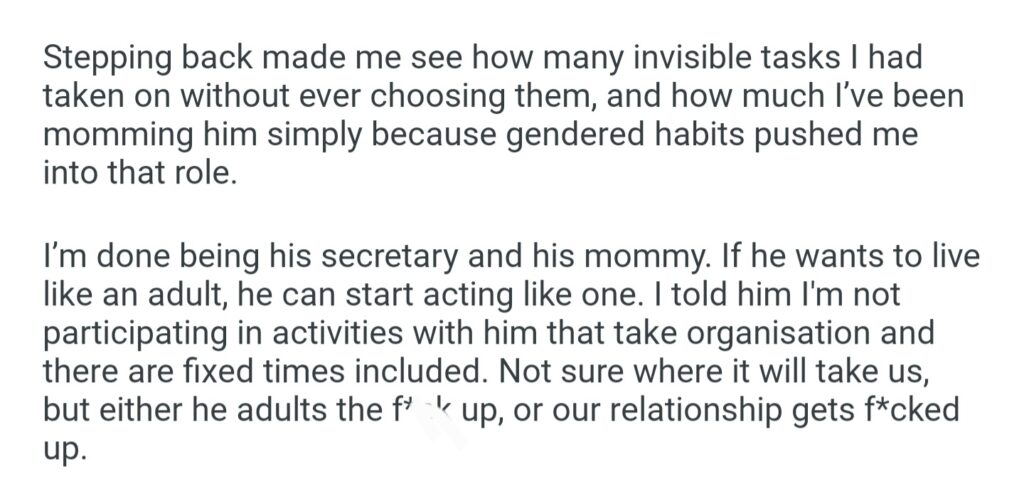Viewport: 1024px width, 479px height.
Task: Click the word 'secretary' in second paragraph
Action: pyautogui.click(x=368, y=258)
